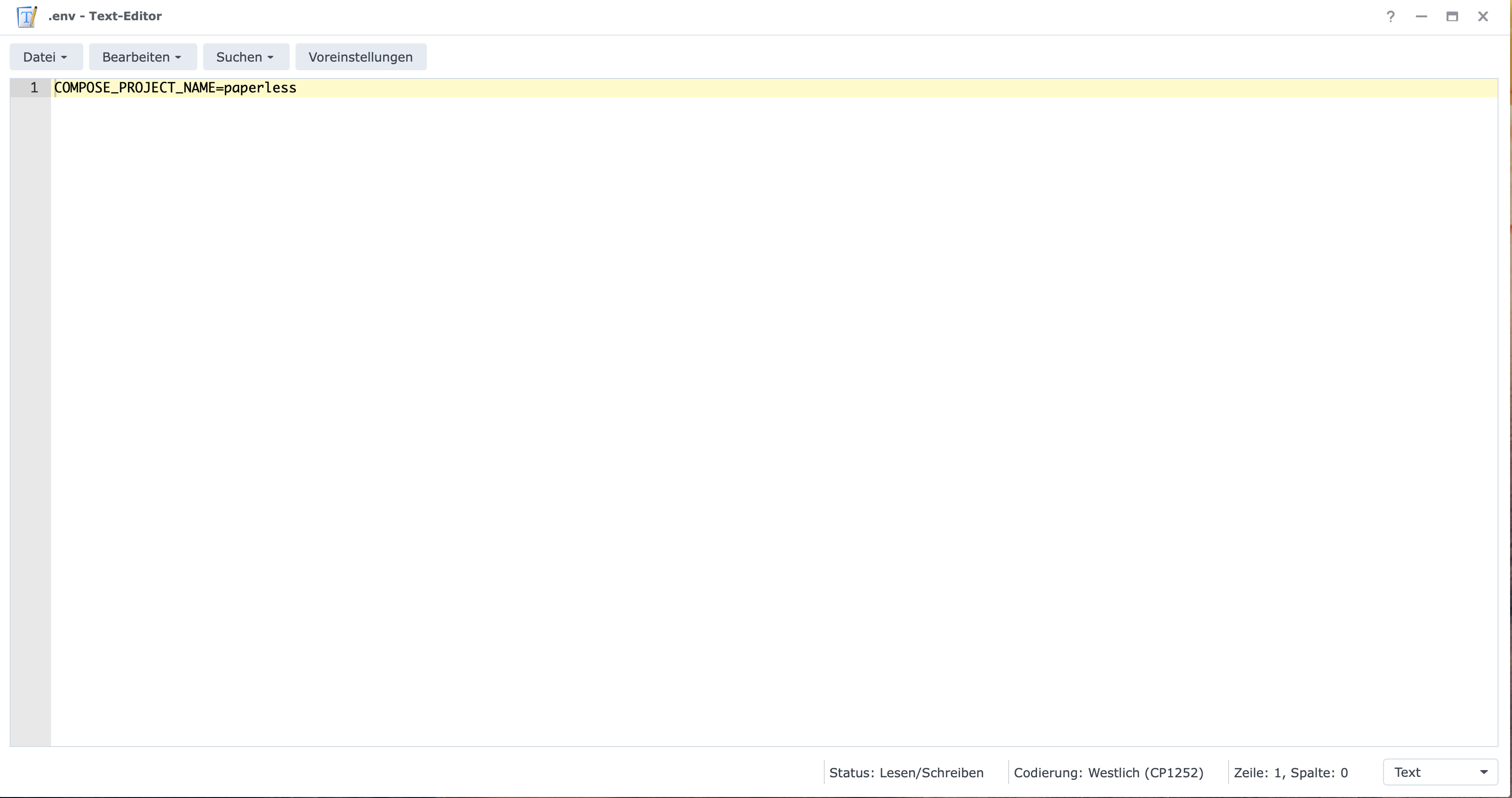Click the Text-Editor app icon
1512x798 pixels.
[27, 16]
